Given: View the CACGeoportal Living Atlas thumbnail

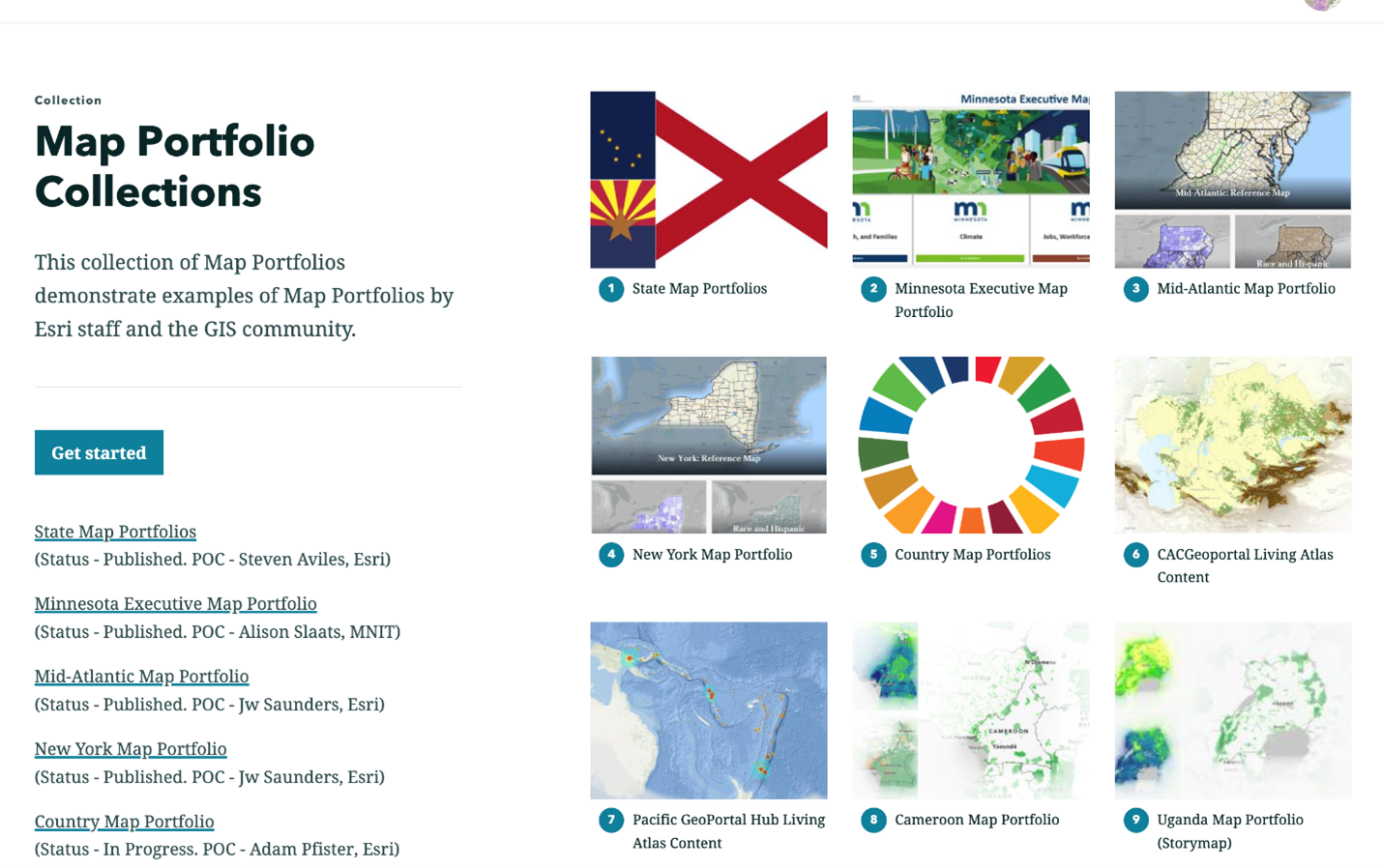Looking at the screenshot, I should tap(1233, 445).
